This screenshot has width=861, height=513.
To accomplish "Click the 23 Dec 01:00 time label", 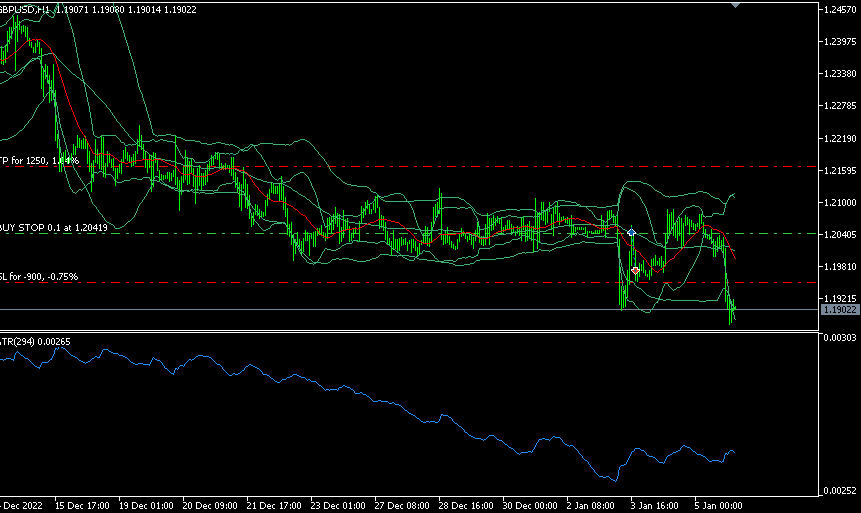I will tap(336, 505).
